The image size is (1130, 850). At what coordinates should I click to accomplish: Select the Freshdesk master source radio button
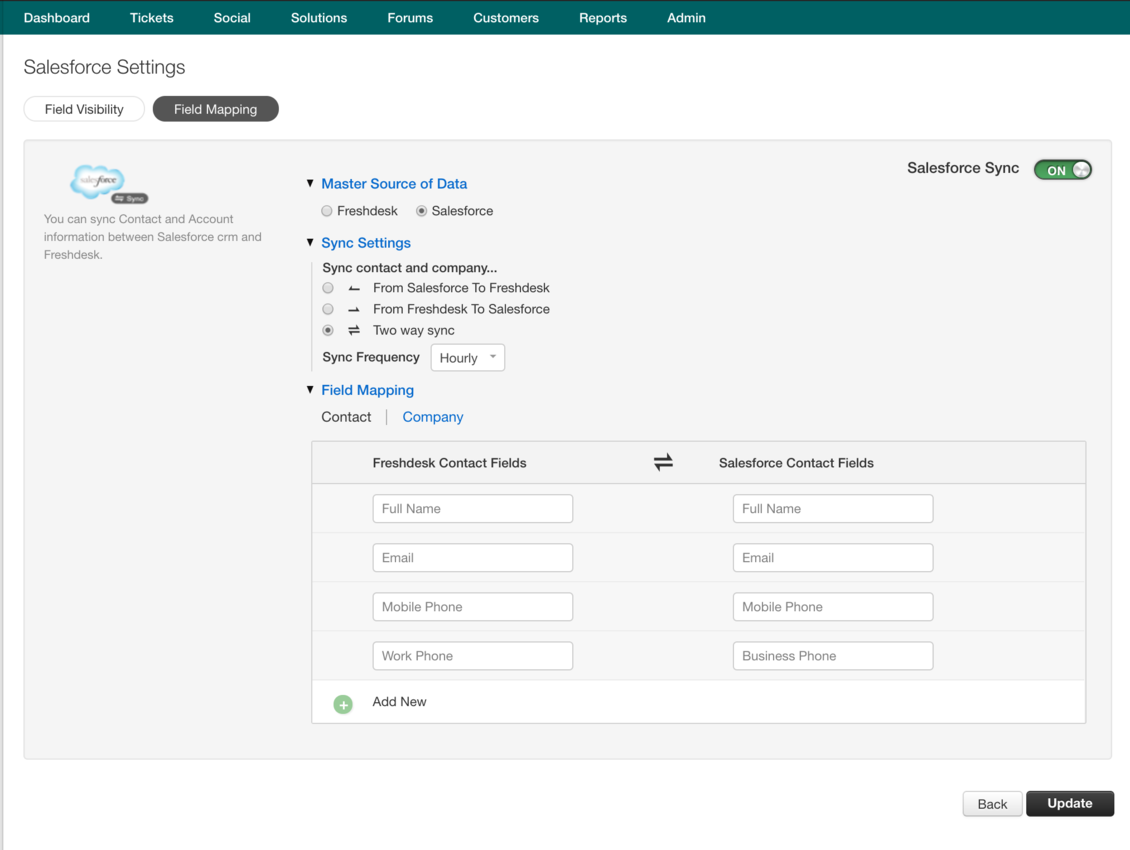(x=326, y=211)
